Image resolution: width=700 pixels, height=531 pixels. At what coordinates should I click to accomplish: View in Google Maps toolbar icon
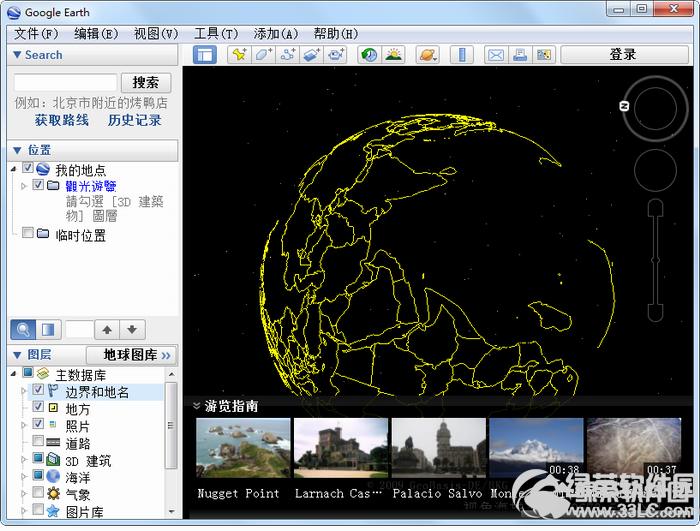[544, 55]
